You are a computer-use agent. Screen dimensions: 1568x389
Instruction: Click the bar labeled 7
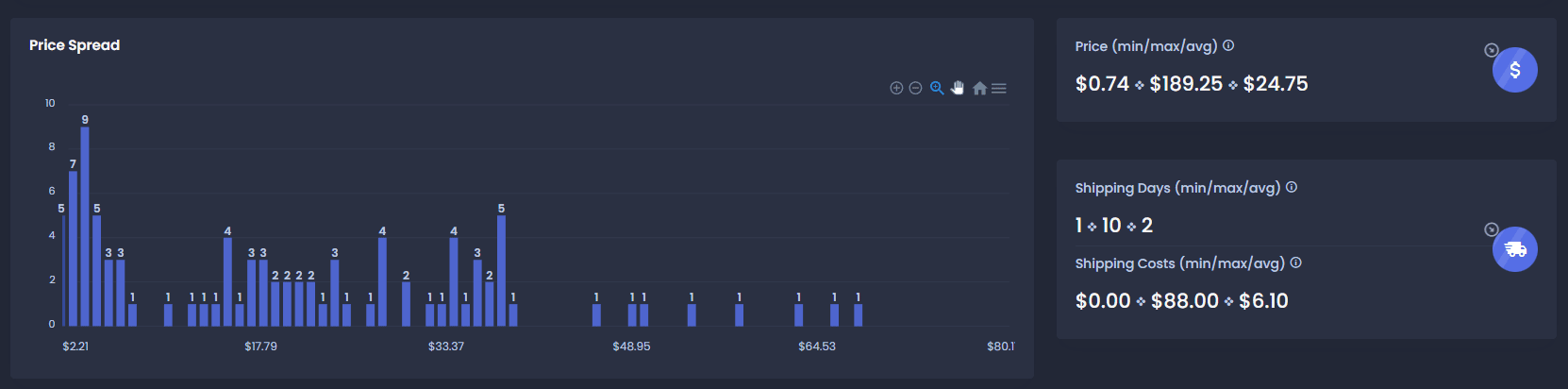point(74,248)
